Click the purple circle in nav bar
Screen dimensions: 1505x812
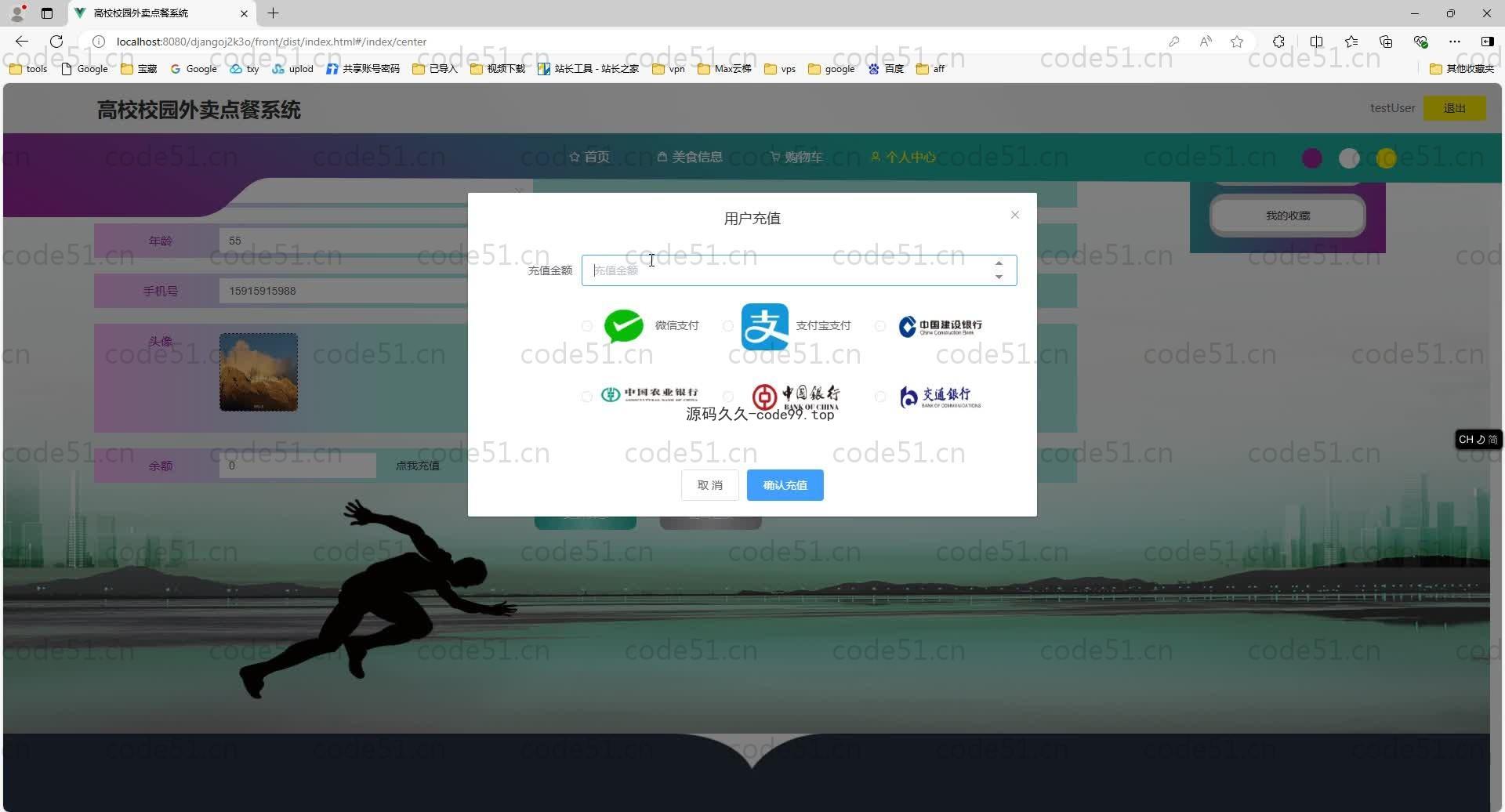1312,158
